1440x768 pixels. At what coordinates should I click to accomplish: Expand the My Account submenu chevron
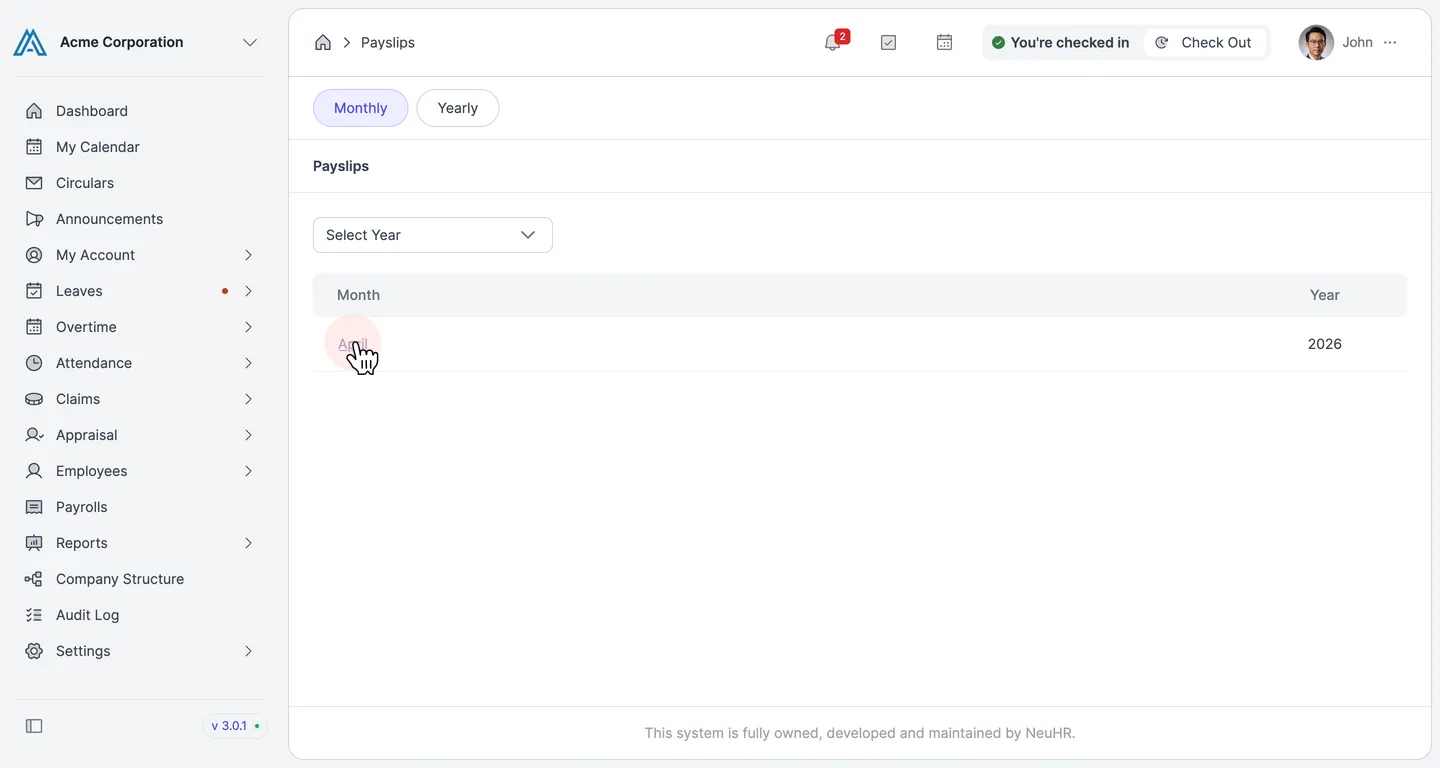[248, 255]
